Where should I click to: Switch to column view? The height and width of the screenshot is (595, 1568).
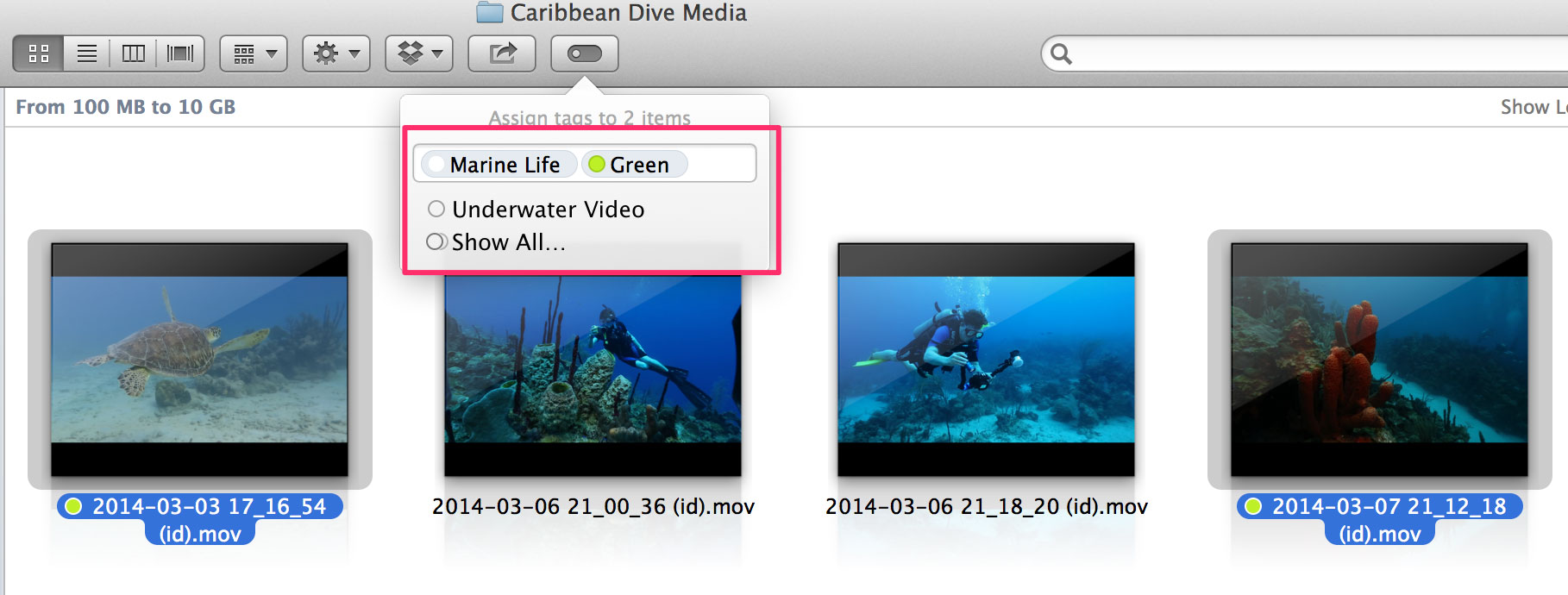(134, 53)
